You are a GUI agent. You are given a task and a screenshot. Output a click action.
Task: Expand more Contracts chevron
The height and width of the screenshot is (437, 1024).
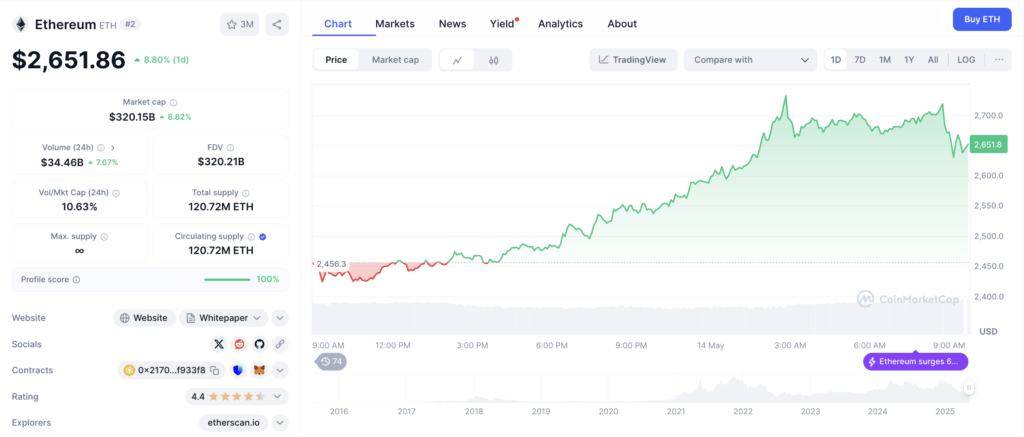coord(280,370)
